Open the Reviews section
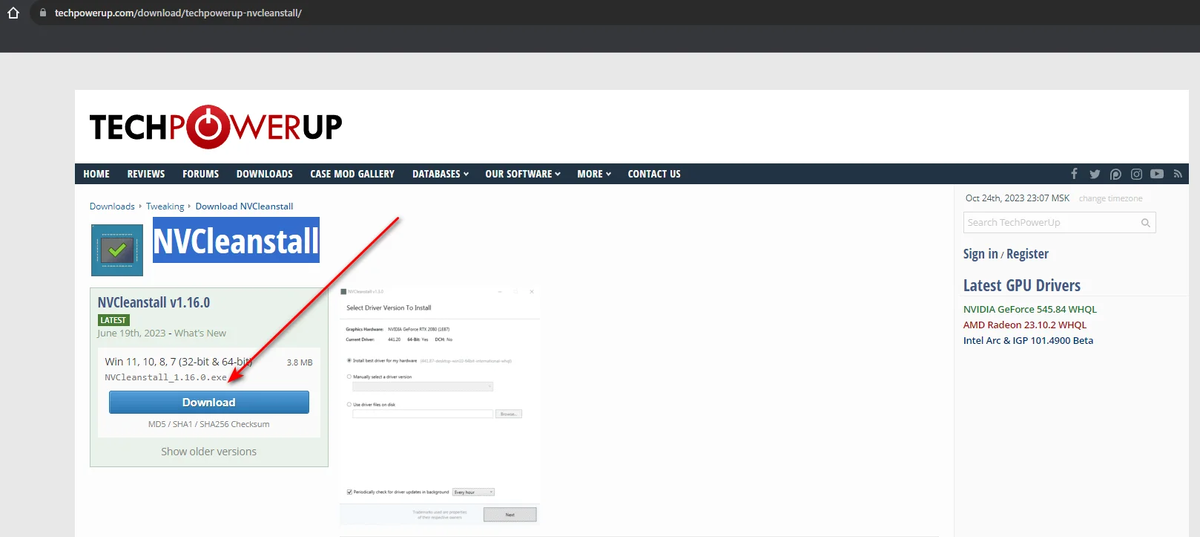Viewport: 1200px width, 537px height. pyautogui.click(x=146, y=174)
